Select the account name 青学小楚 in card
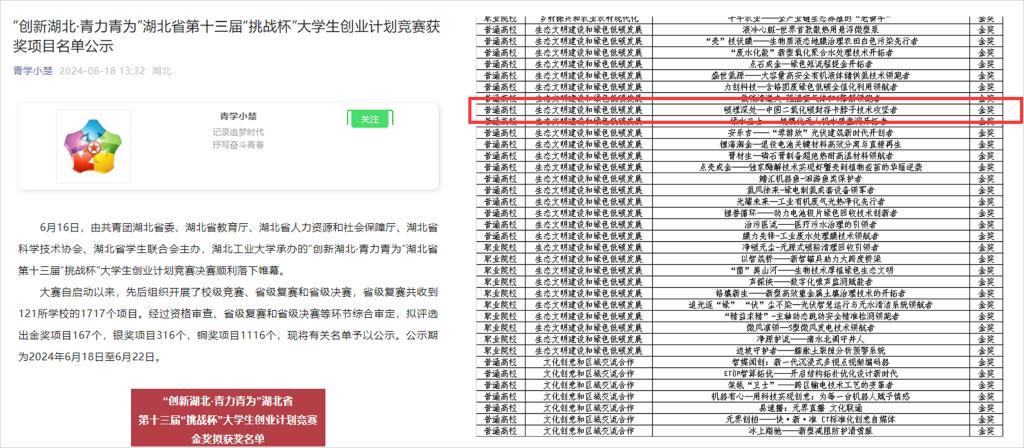 pyautogui.click(x=230, y=114)
